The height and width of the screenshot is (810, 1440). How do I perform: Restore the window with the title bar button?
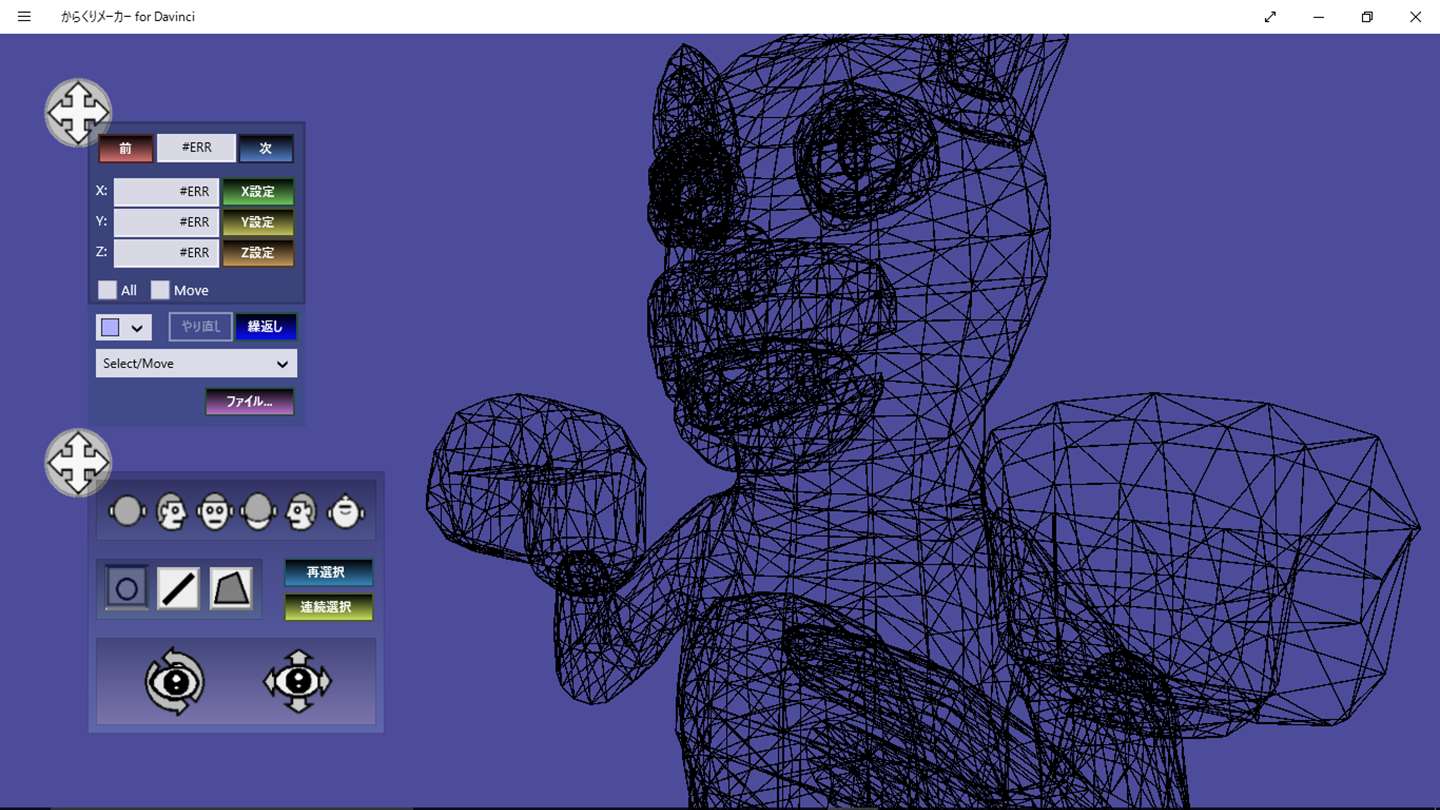(x=1367, y=17)
